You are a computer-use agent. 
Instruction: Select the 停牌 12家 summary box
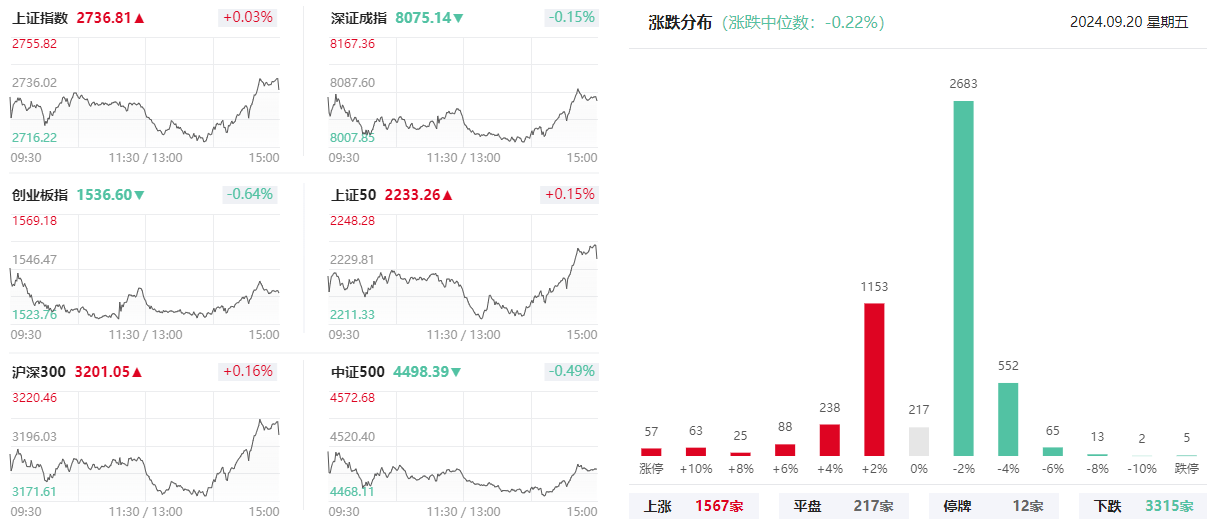992,506
